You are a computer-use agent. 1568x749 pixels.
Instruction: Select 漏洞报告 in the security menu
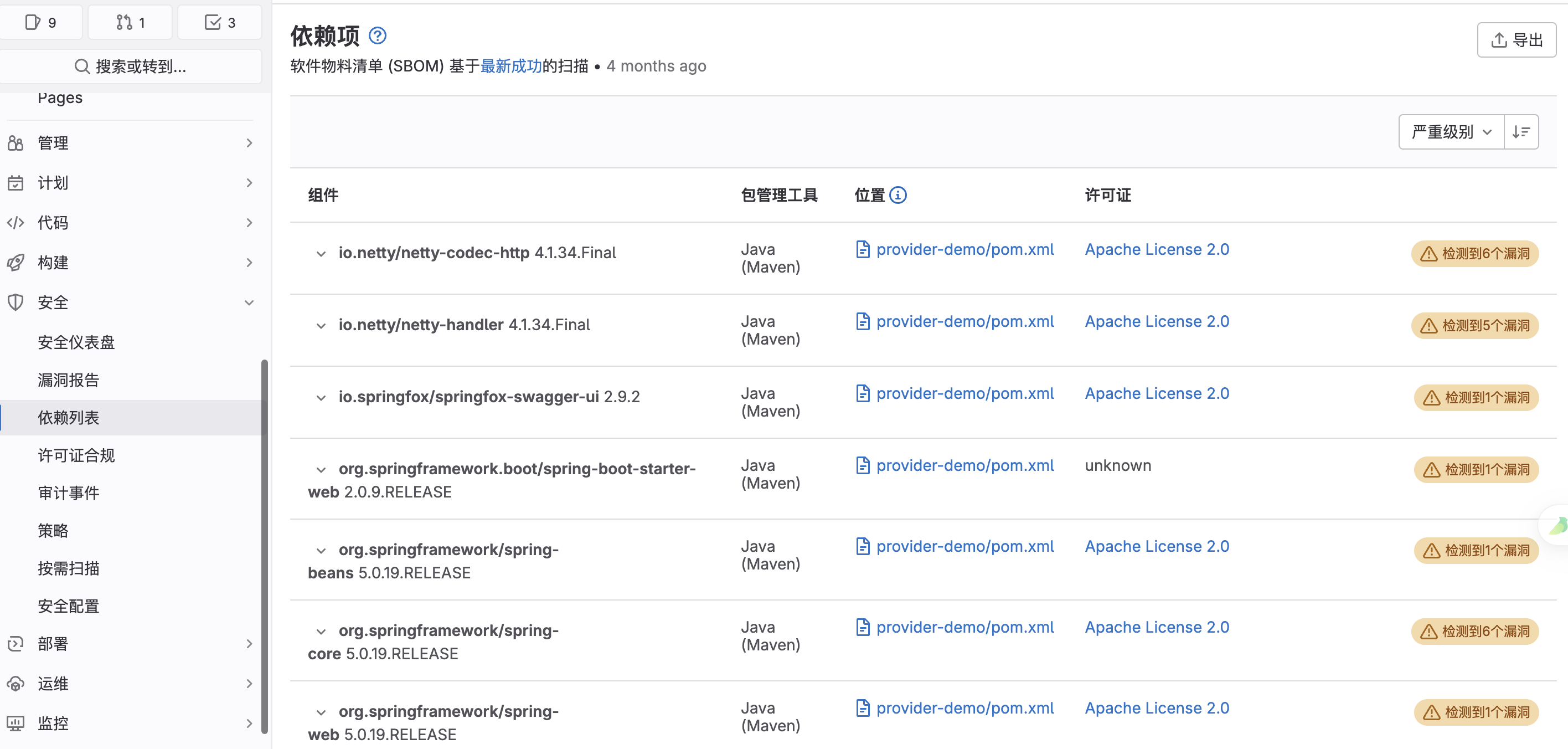pos(68,380)
